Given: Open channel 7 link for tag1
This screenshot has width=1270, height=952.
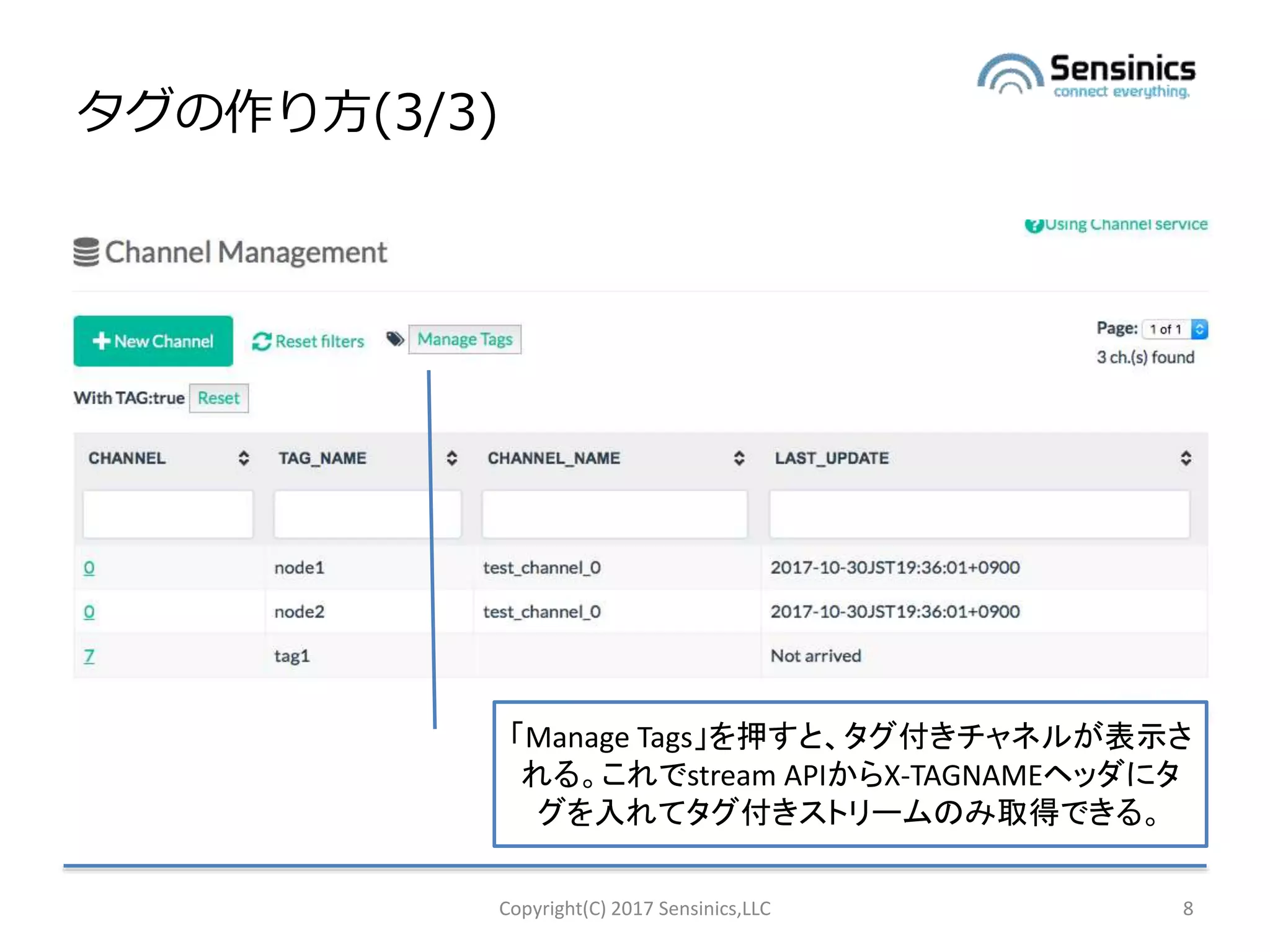Looking at the screenshot, I should click(89, 656).
